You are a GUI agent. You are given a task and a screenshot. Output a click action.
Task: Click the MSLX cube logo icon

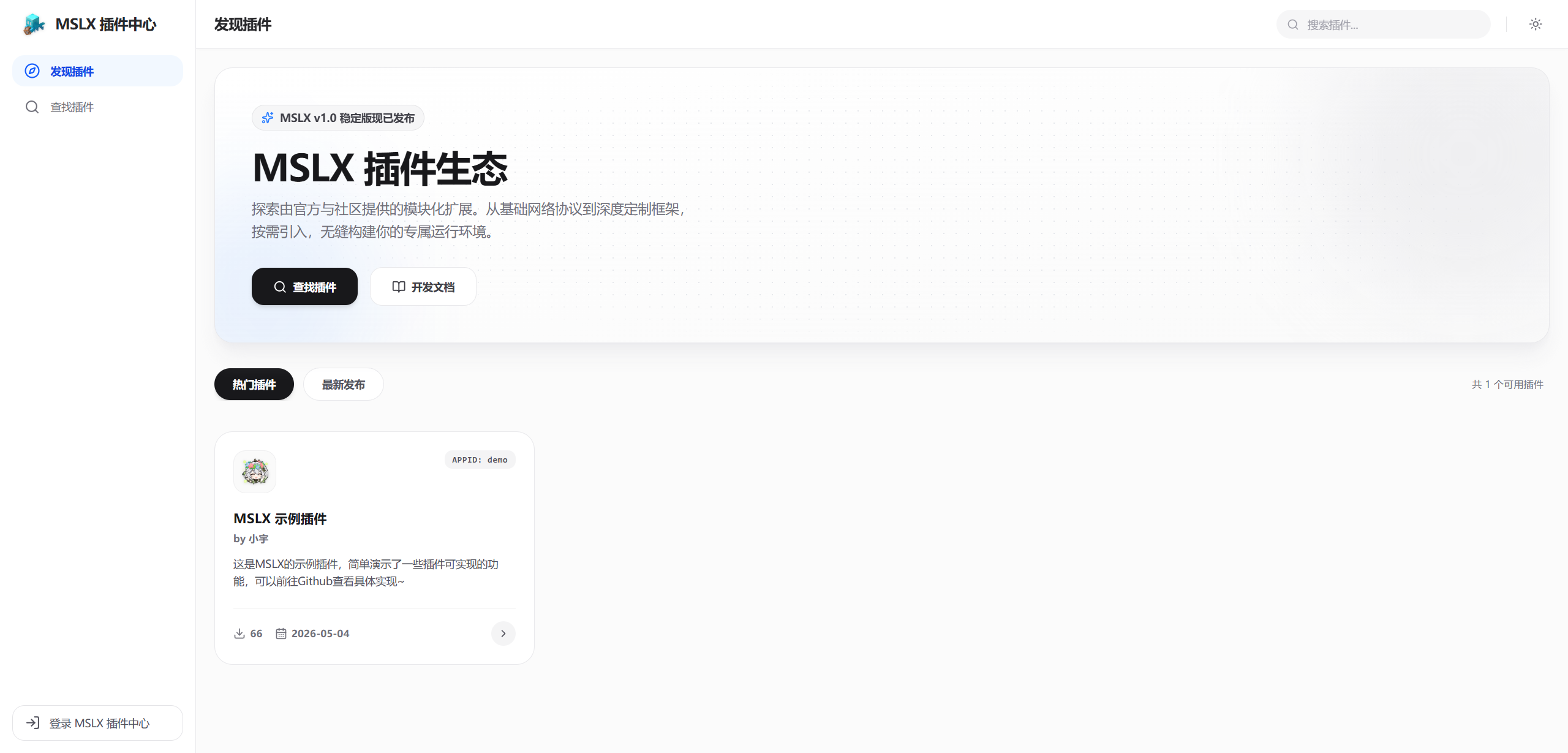point(34,25)
